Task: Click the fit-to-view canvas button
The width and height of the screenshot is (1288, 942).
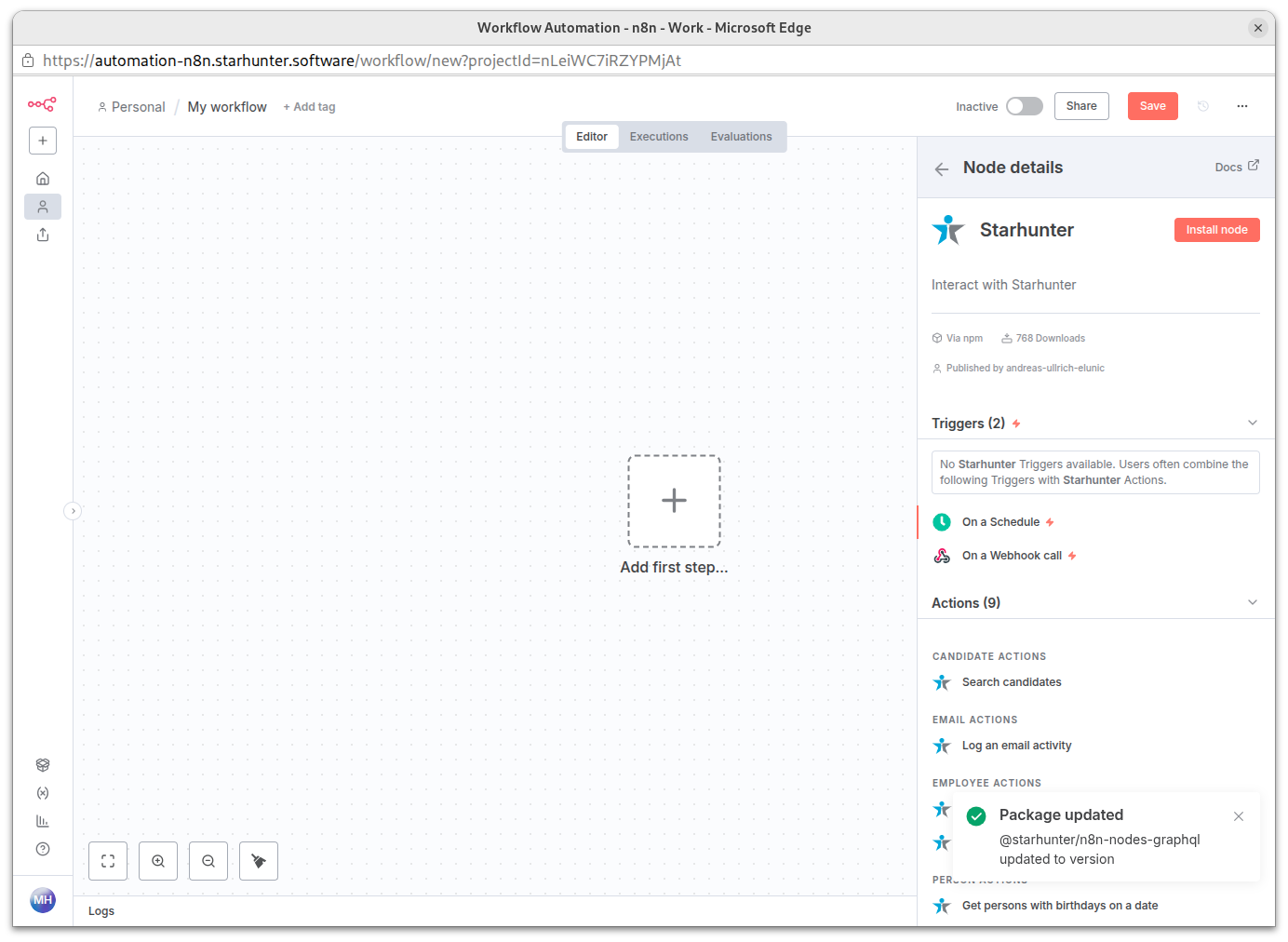Action: coord(108,861)
